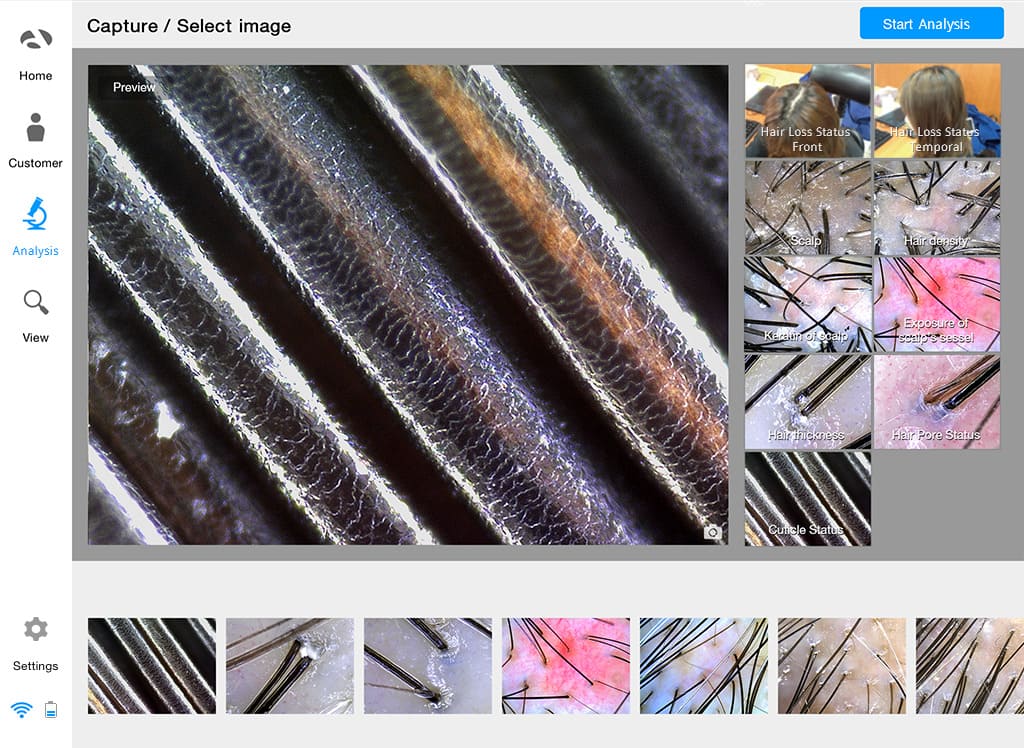
Task: Open the Cuticle Status tile
Action: coord(808,498)
